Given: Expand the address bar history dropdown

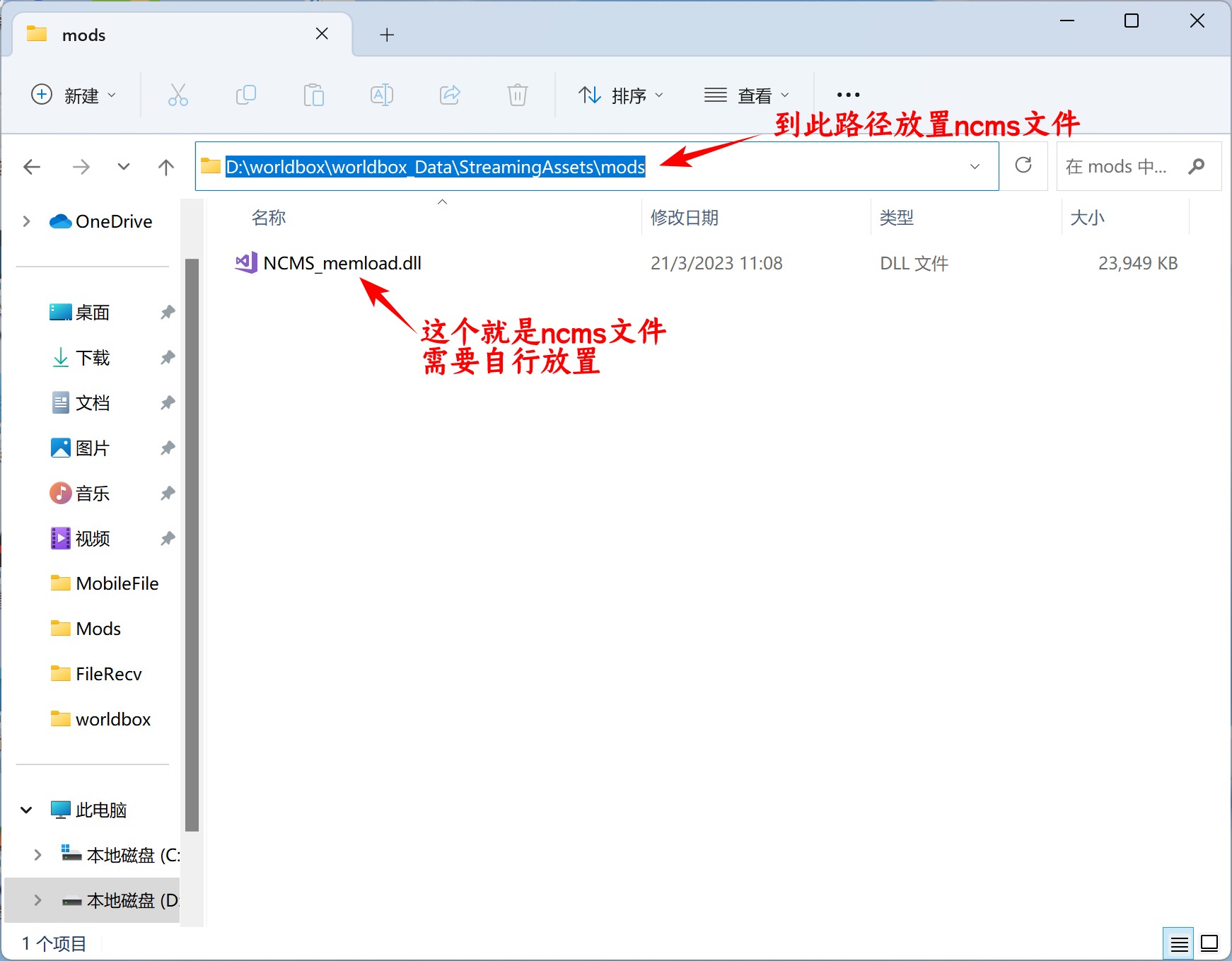Looking at the screenshot, I should (975, 167).
